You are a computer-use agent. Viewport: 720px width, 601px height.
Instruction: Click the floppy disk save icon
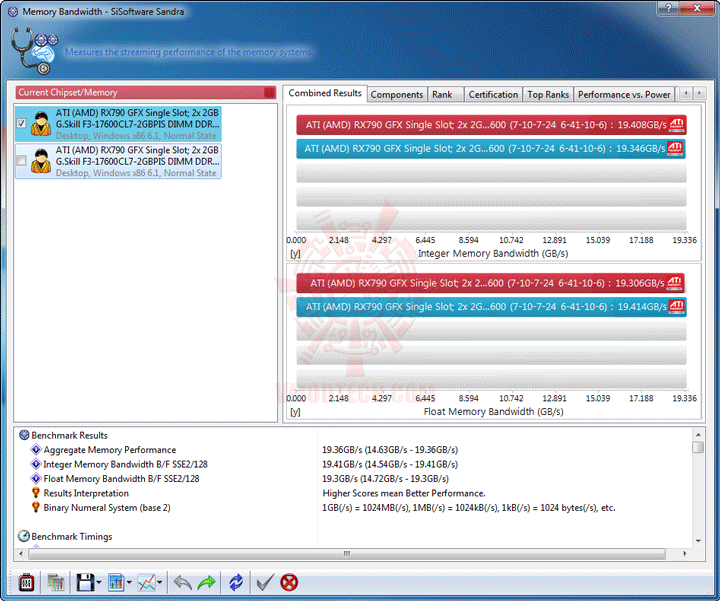(85, 583)
